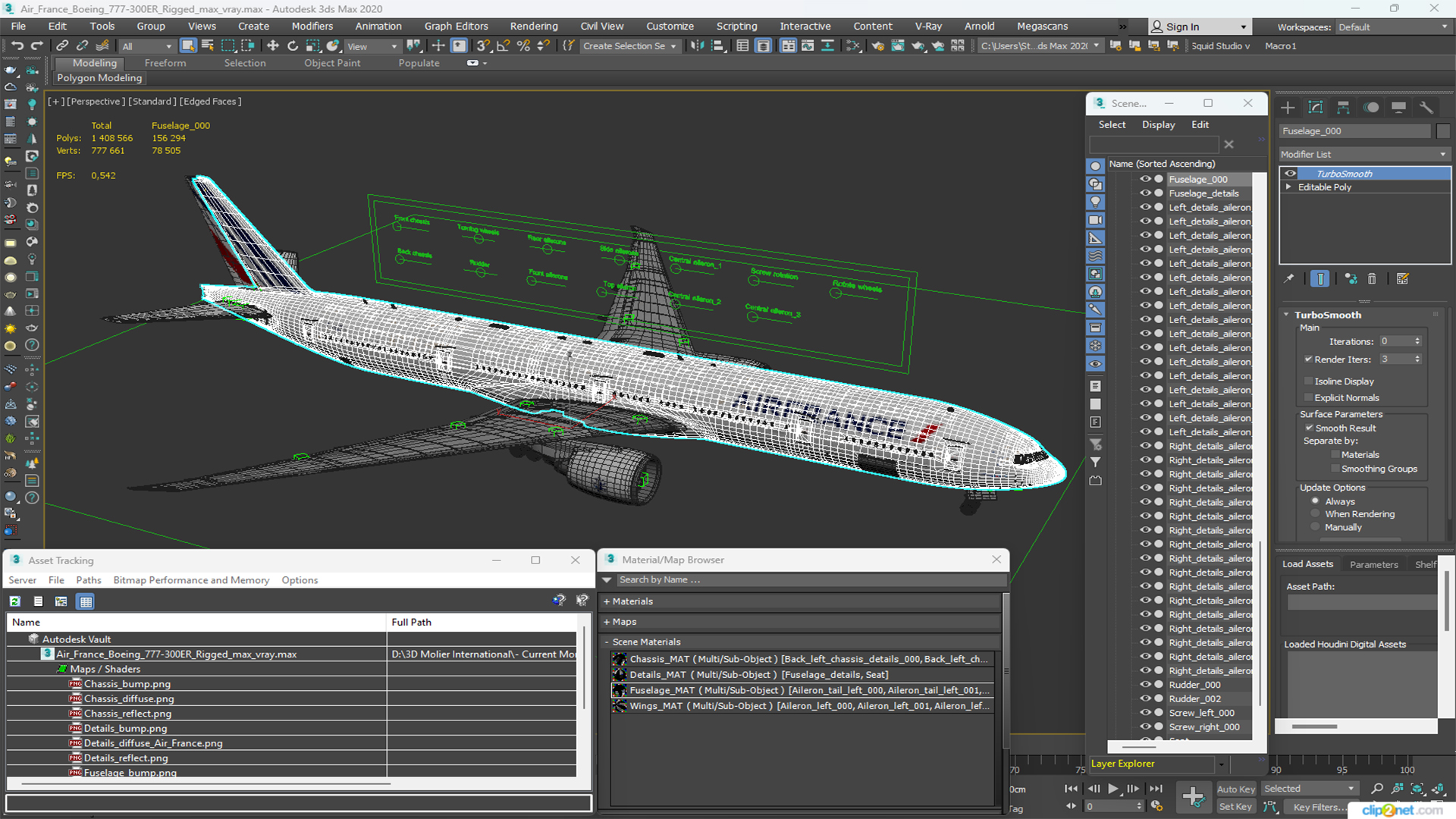Click the Auto Key button
This screenshot has width=1456, height=819.
pos(1236,789)
